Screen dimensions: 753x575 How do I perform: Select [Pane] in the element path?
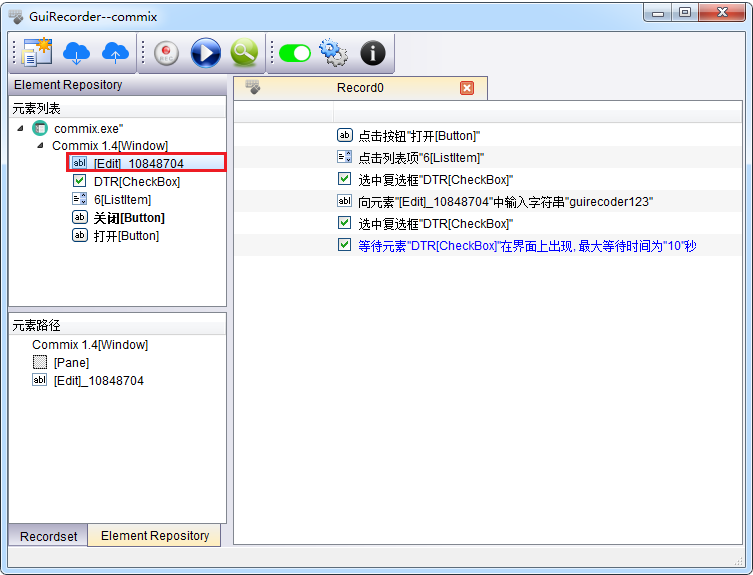point(71,363)
